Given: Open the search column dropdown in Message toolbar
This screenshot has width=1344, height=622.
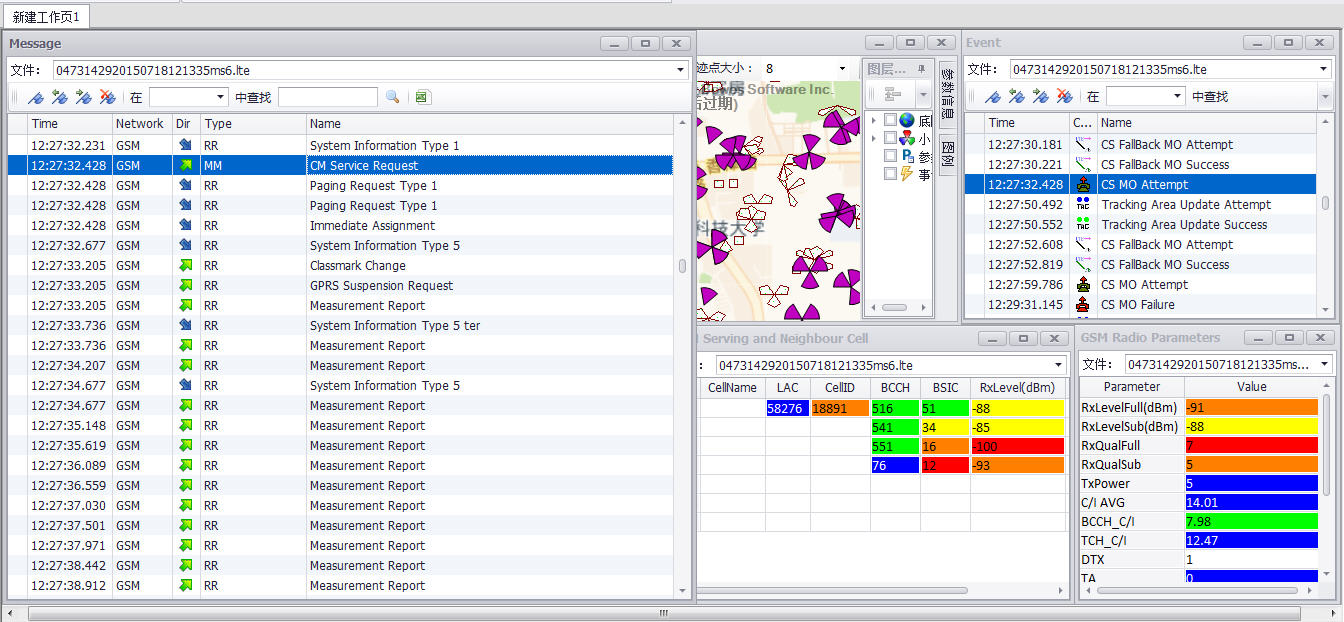Looking at the screenshot, I should click(221, 97).
